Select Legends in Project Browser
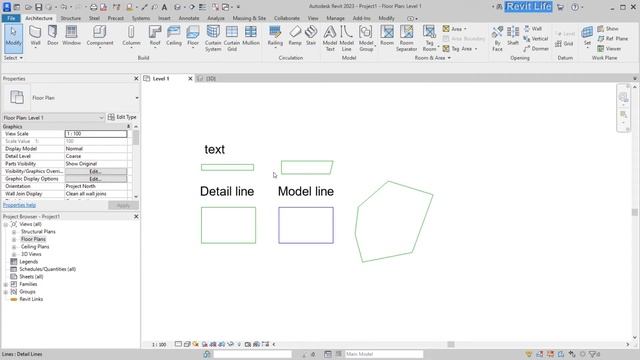This screenshot has width=640, height=360. (x=29, y=262)
